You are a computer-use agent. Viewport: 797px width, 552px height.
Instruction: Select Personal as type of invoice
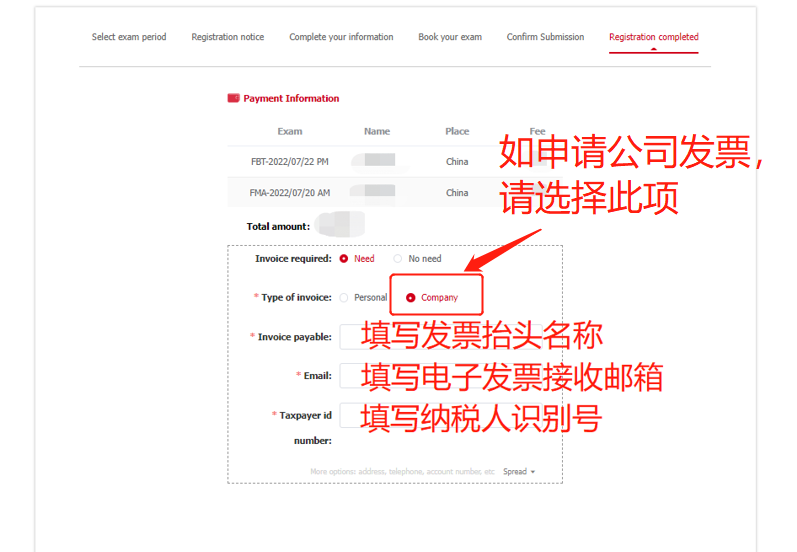point(345,298)
